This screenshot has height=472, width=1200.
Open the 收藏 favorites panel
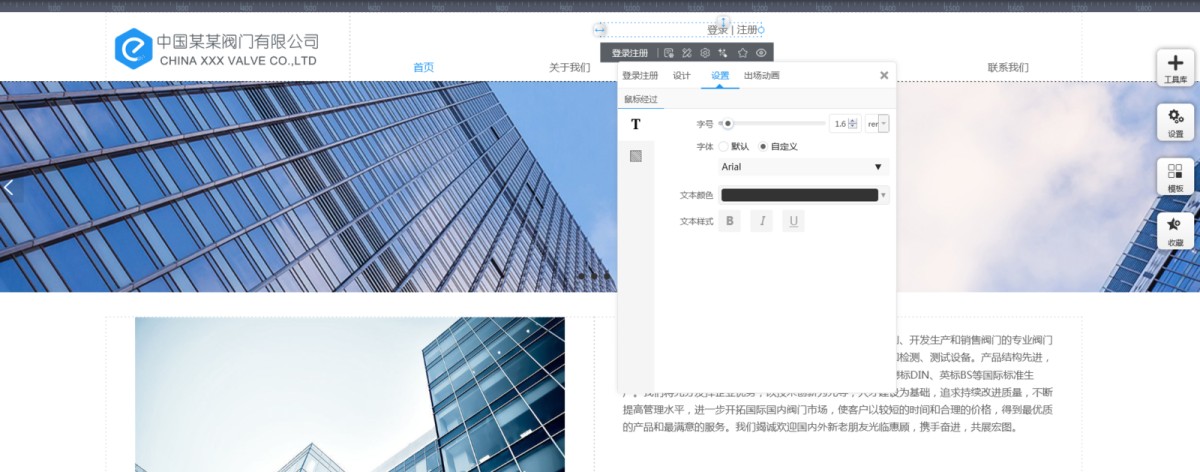(1175, 231)
